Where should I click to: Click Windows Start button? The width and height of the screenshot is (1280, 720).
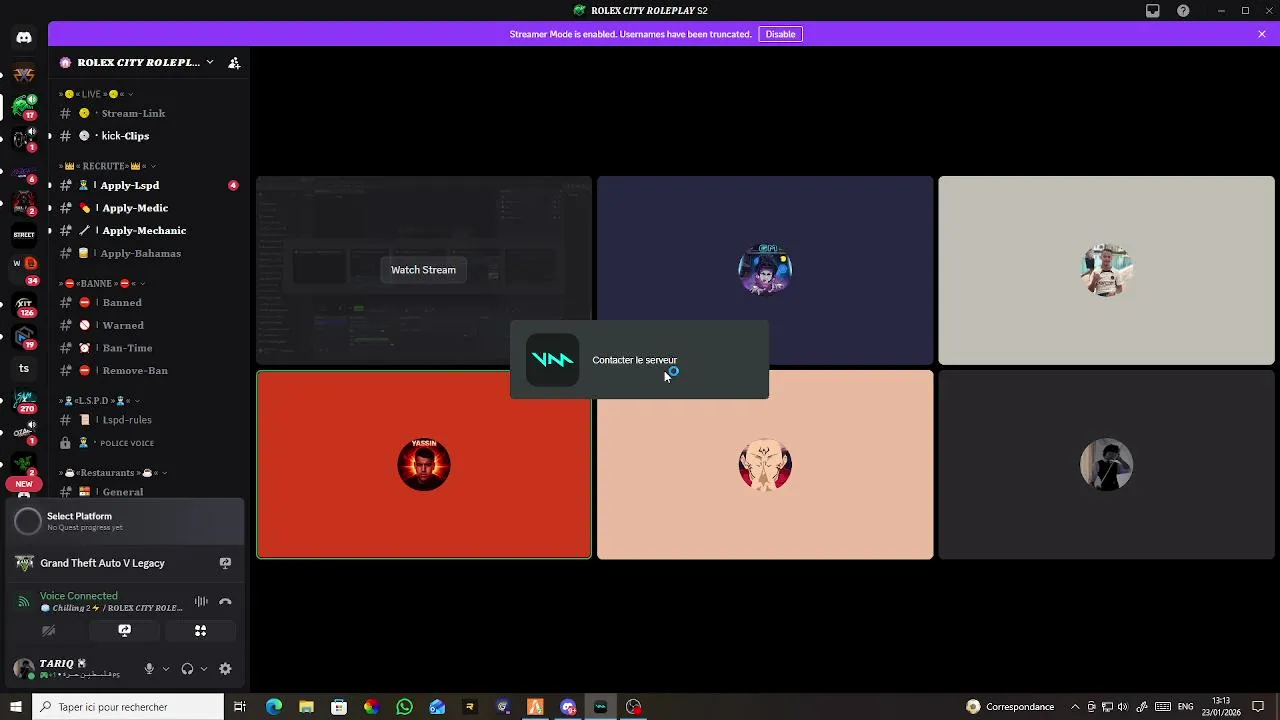coord(15,707)
